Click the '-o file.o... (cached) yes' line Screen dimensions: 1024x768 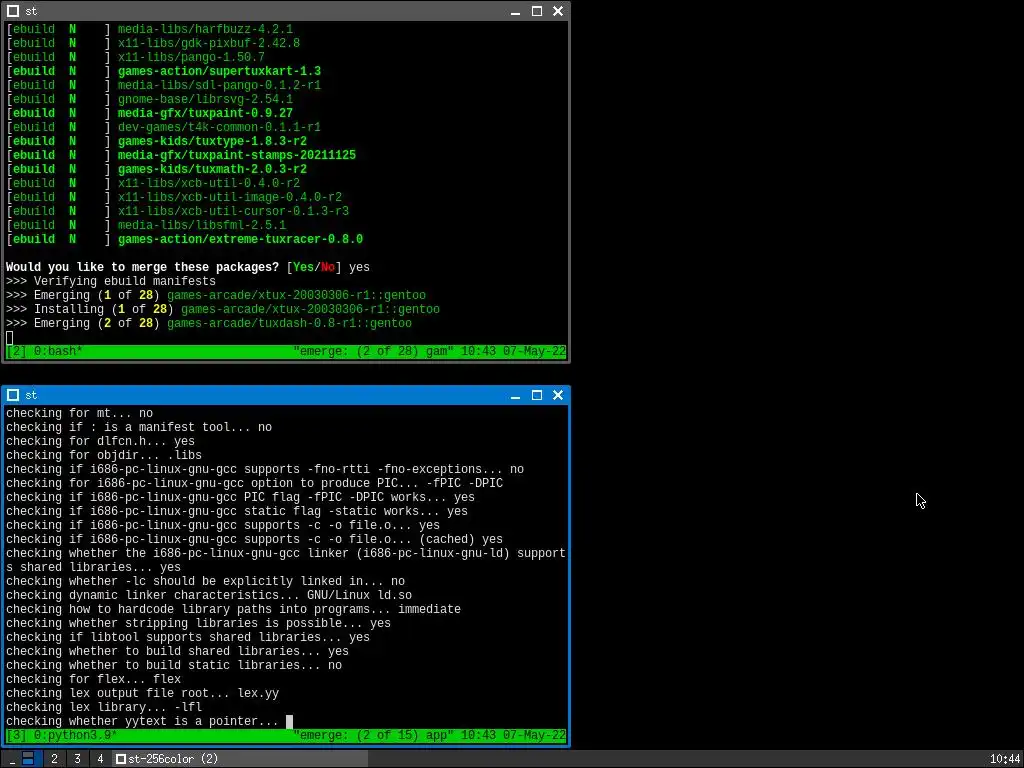coord(255,539)
